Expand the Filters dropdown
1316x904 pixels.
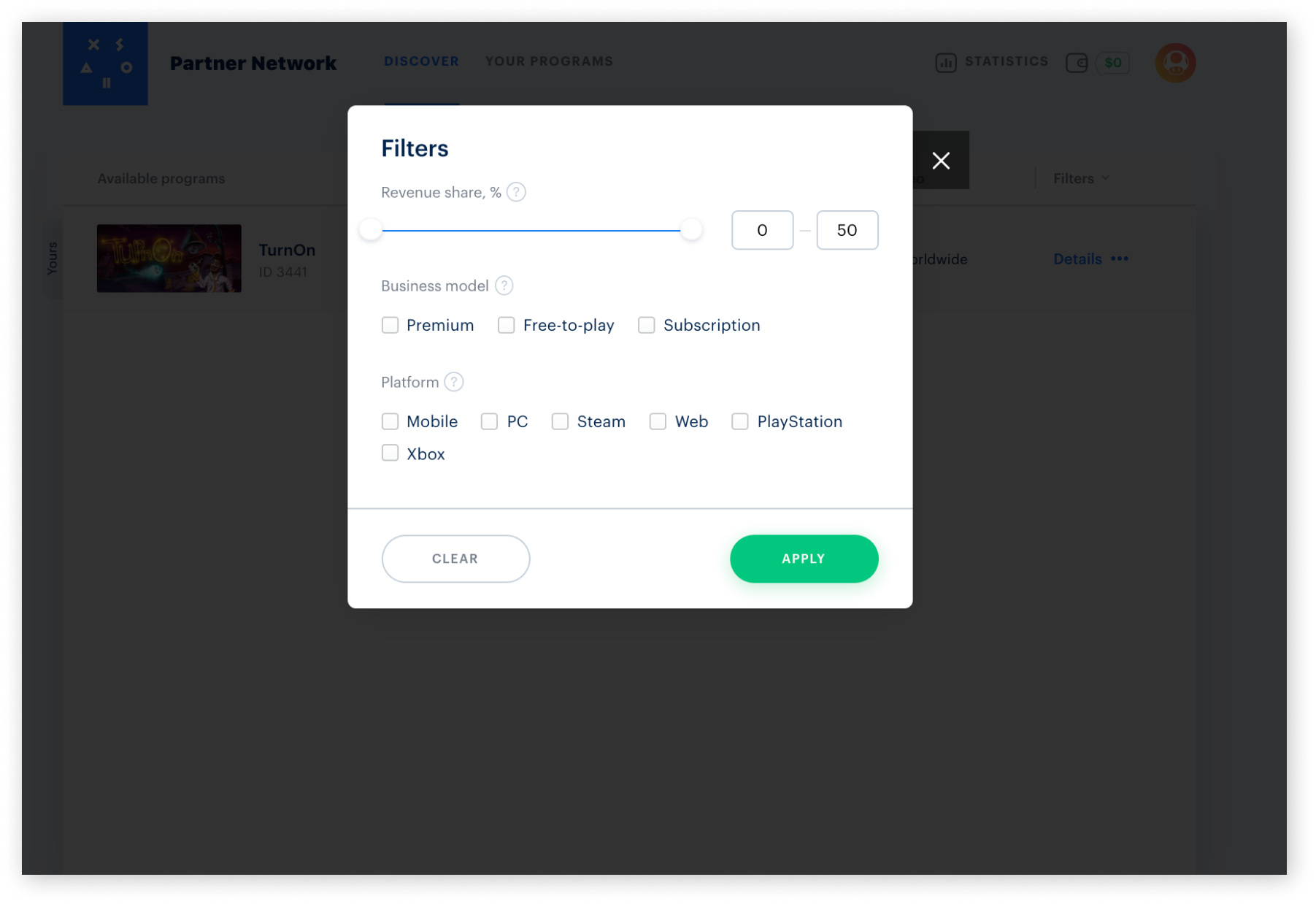click(1081, 178)
